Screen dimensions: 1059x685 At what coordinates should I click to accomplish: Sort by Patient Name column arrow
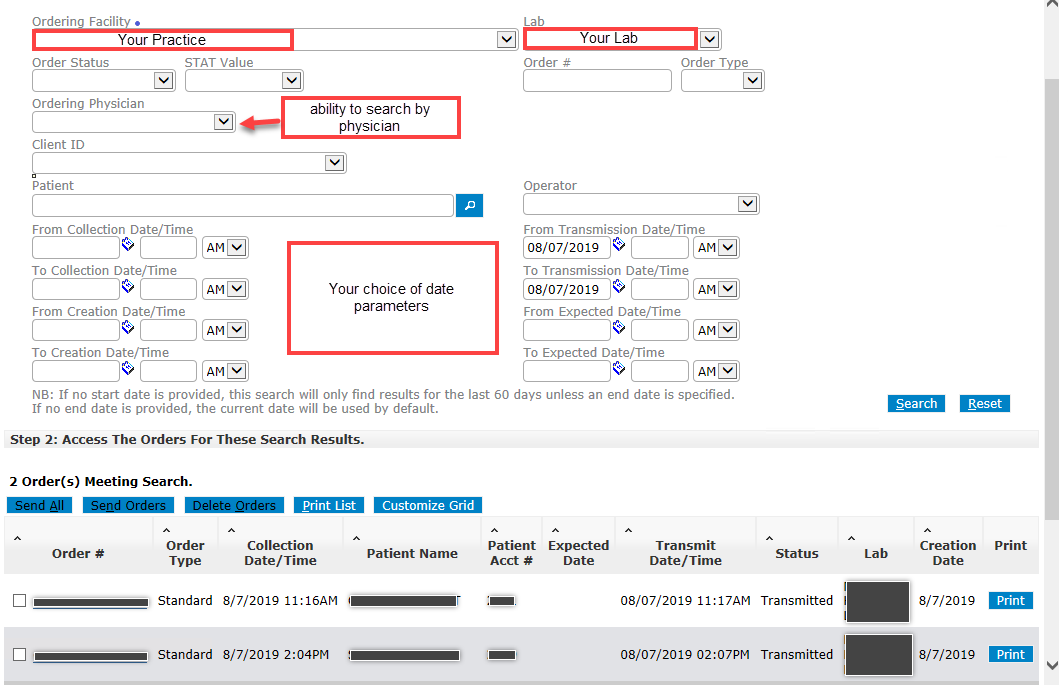(x=356, y=538)
